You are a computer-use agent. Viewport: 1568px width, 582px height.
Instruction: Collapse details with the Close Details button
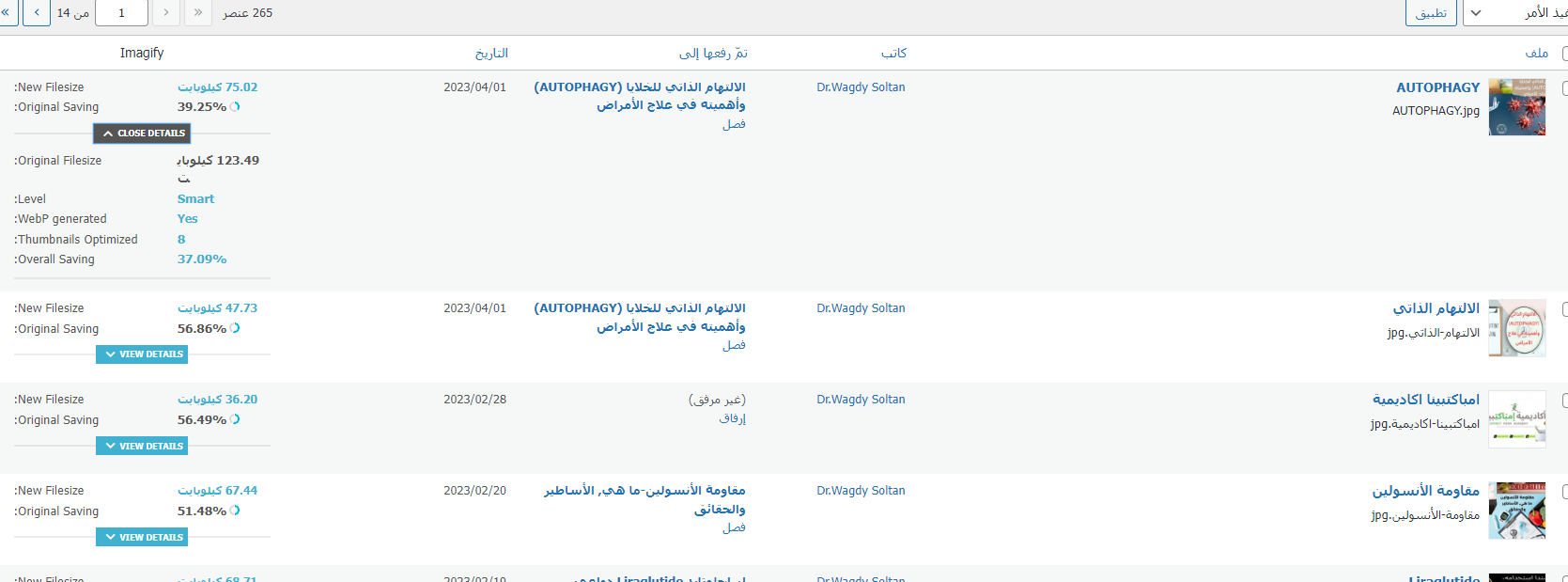(x=142, y=134)
